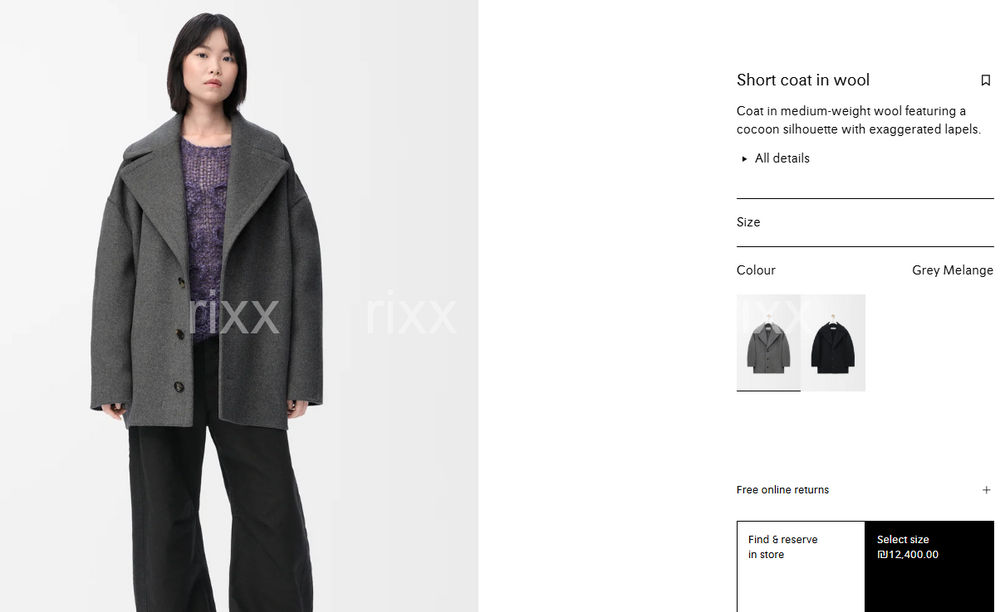
Task: Click the ₪12,400.00 price text
Action: tap(908, 555)
